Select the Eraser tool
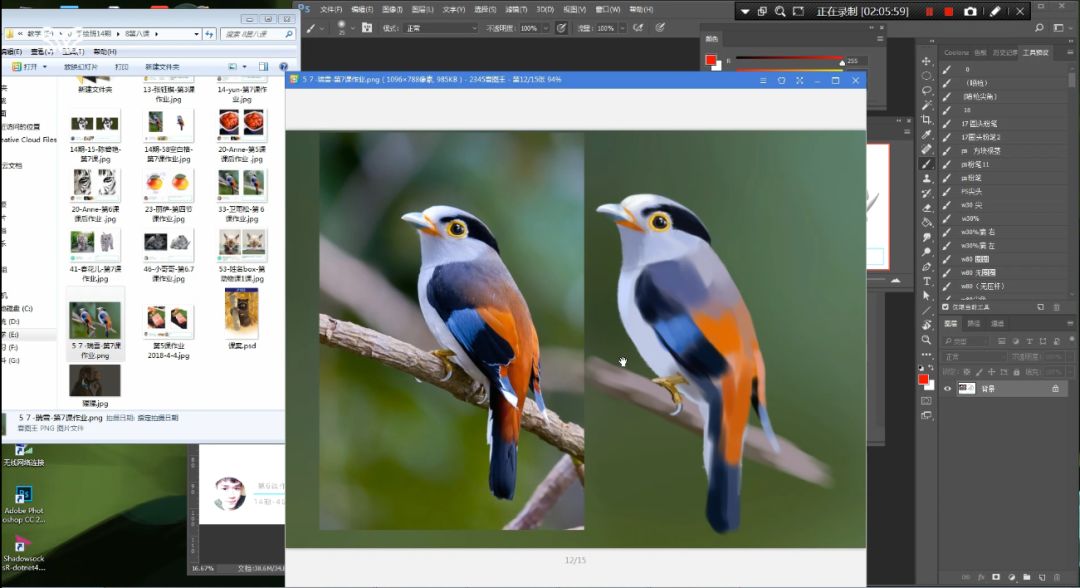 click(926, 207)
